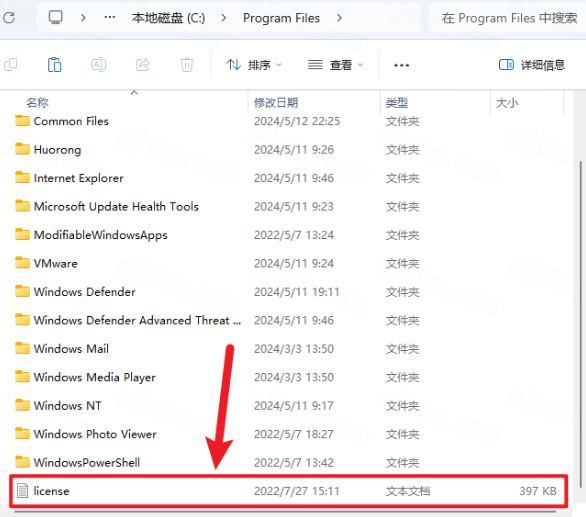The width and height of the screenshot is (586, 517).
Task: Toggle the 详细信息 details pane
Action: click(531, 65)
